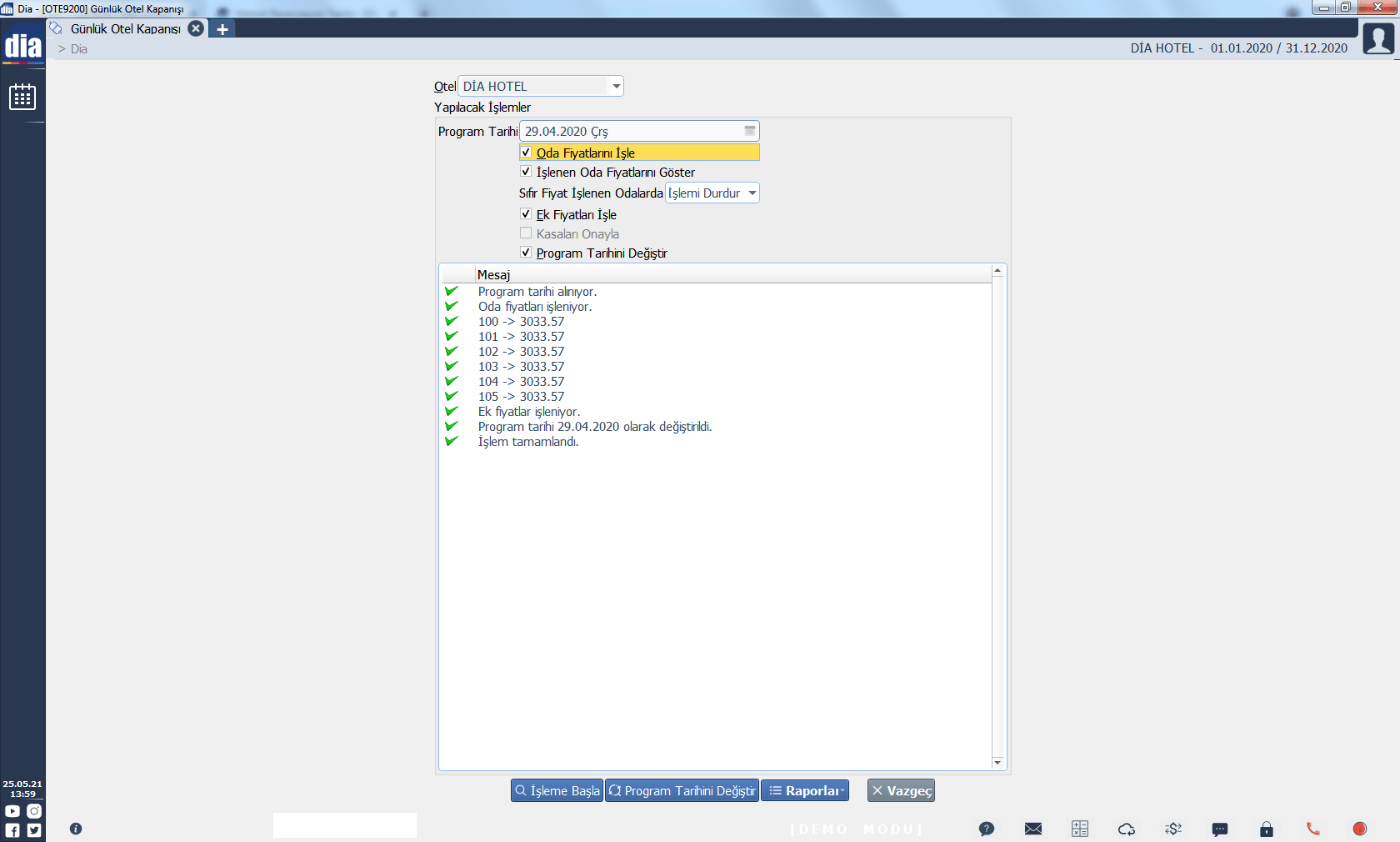Select message row '103 -> 3033.57'
Image resolution: width=1400 pixels, height=842 pixels.
pos(717,367)
